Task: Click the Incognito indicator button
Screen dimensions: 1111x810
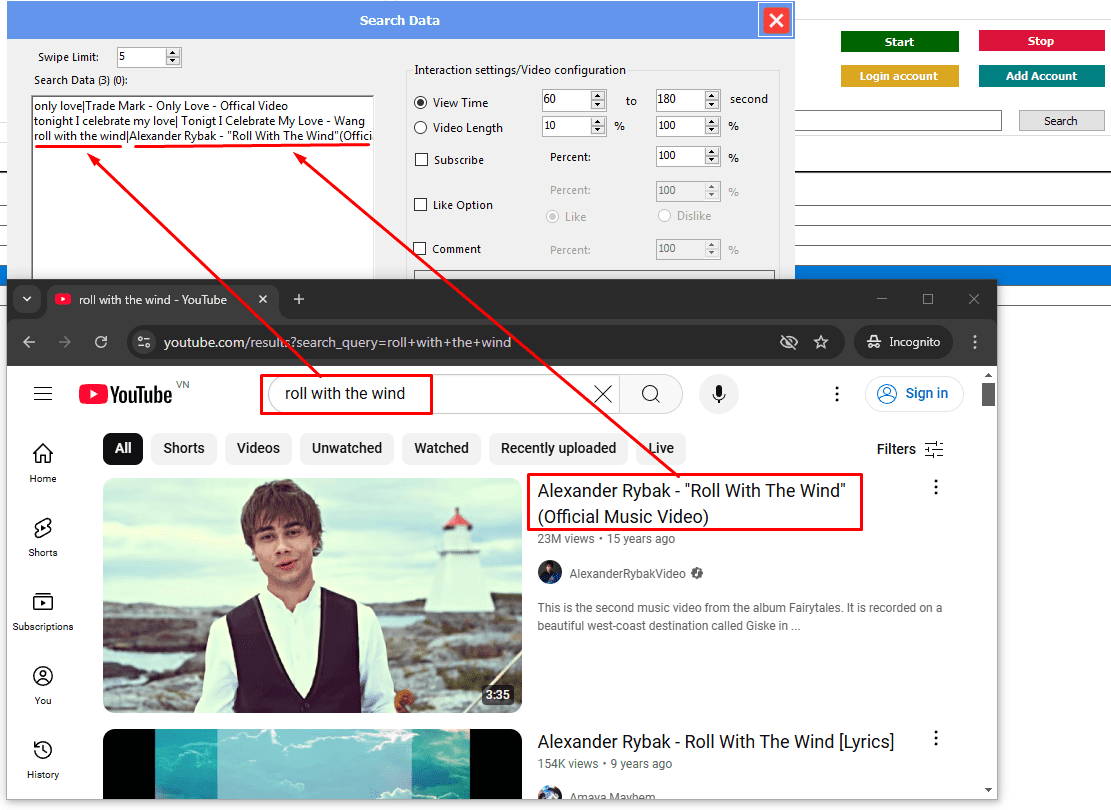Action: [x=903, y=342]
